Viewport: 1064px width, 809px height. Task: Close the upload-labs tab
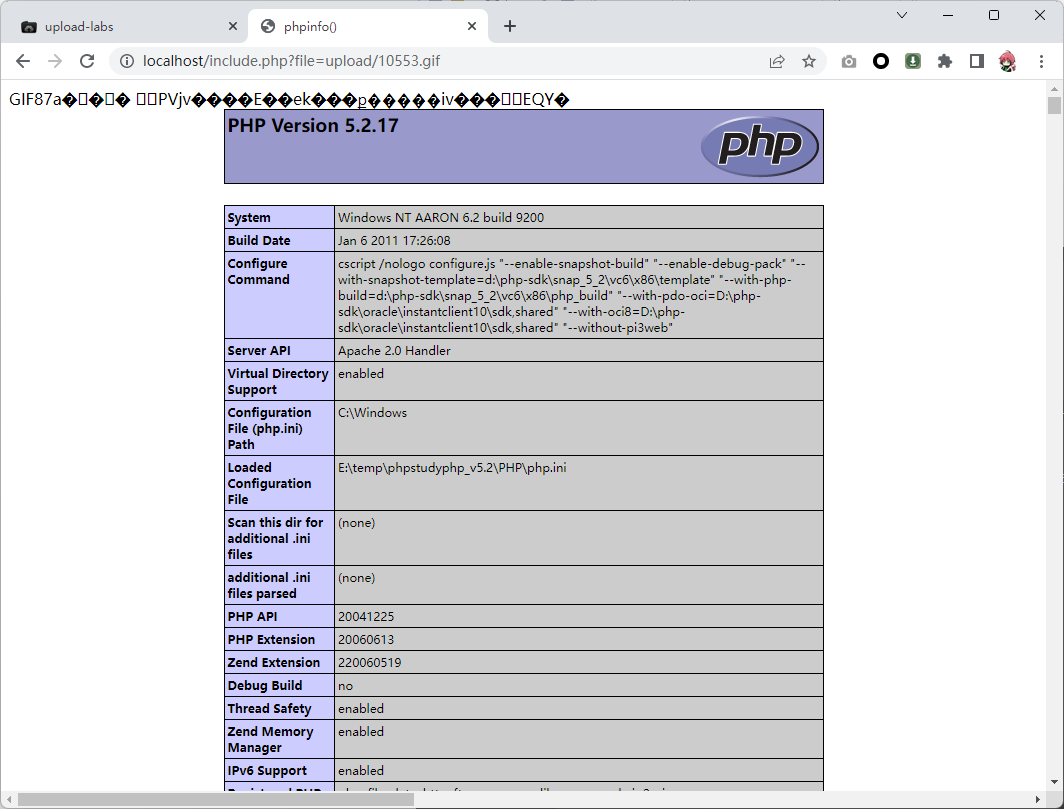pos(234,27)
